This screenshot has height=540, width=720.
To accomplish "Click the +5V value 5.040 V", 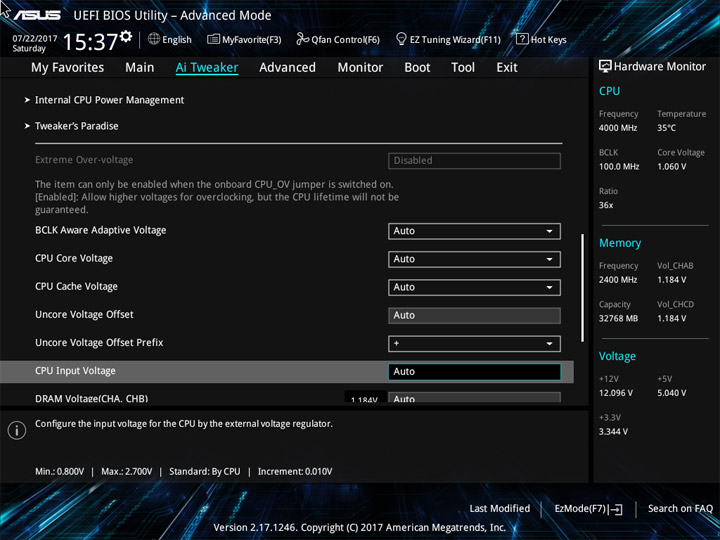I will (671, 393).
